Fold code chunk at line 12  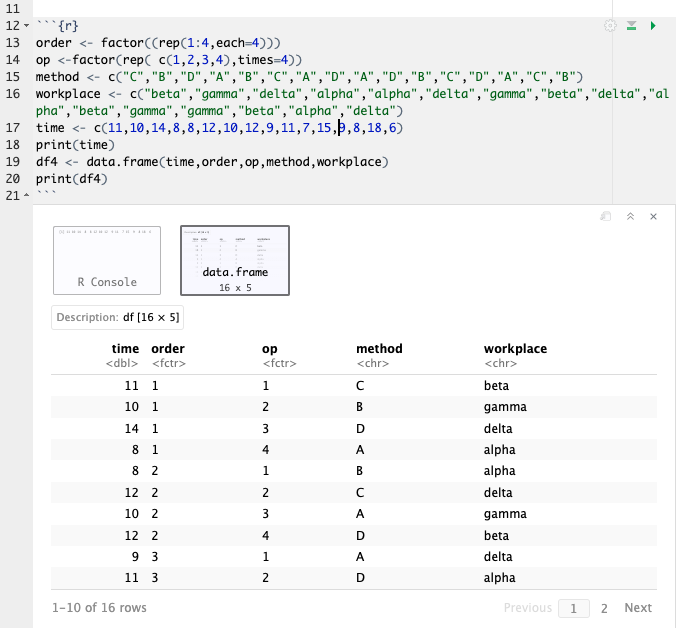coord(27,26)
